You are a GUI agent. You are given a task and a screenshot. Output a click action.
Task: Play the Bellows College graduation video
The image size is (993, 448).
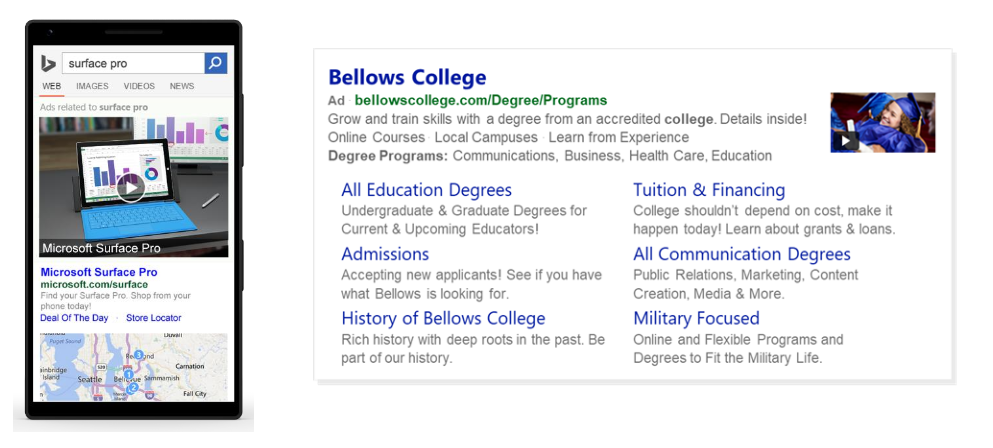(x=846, y=141)
